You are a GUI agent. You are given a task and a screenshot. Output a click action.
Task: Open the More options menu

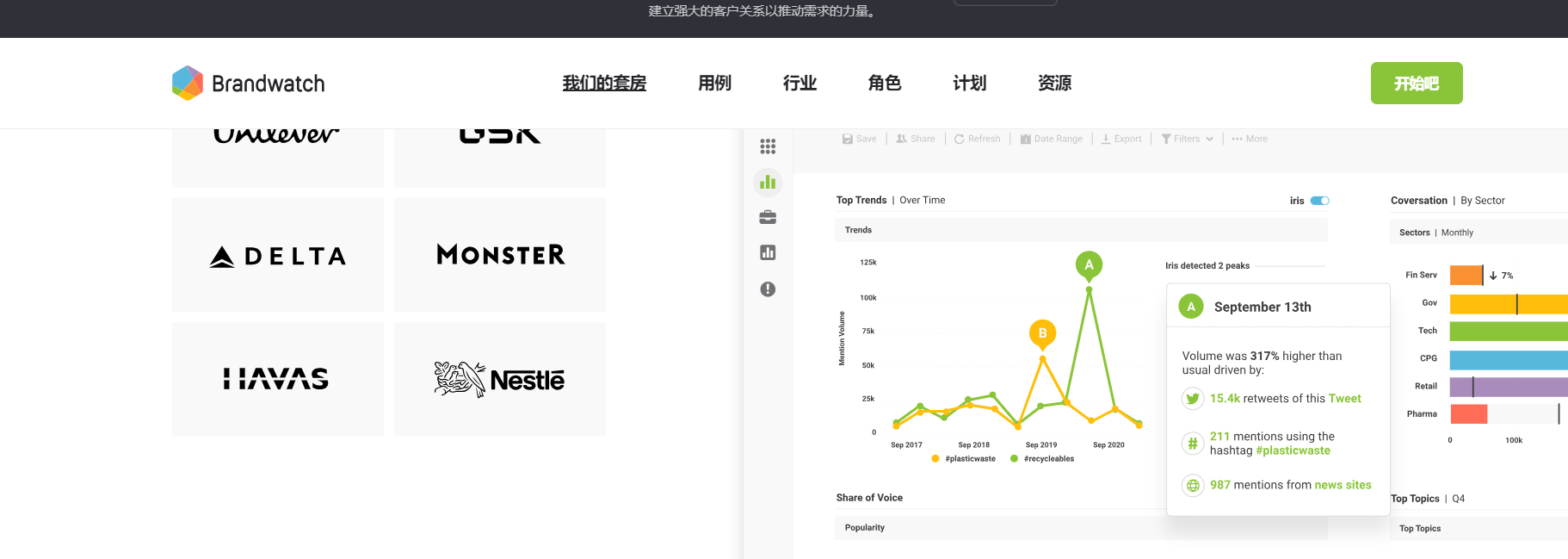tap(1250, 139)
